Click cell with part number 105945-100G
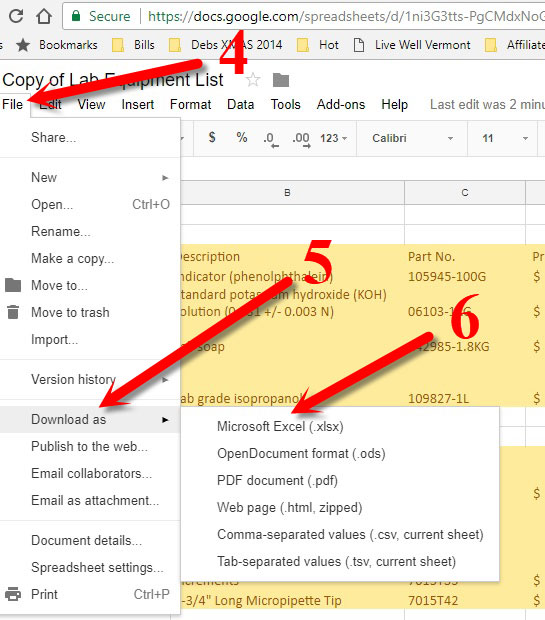 click(x=465, y=276)
